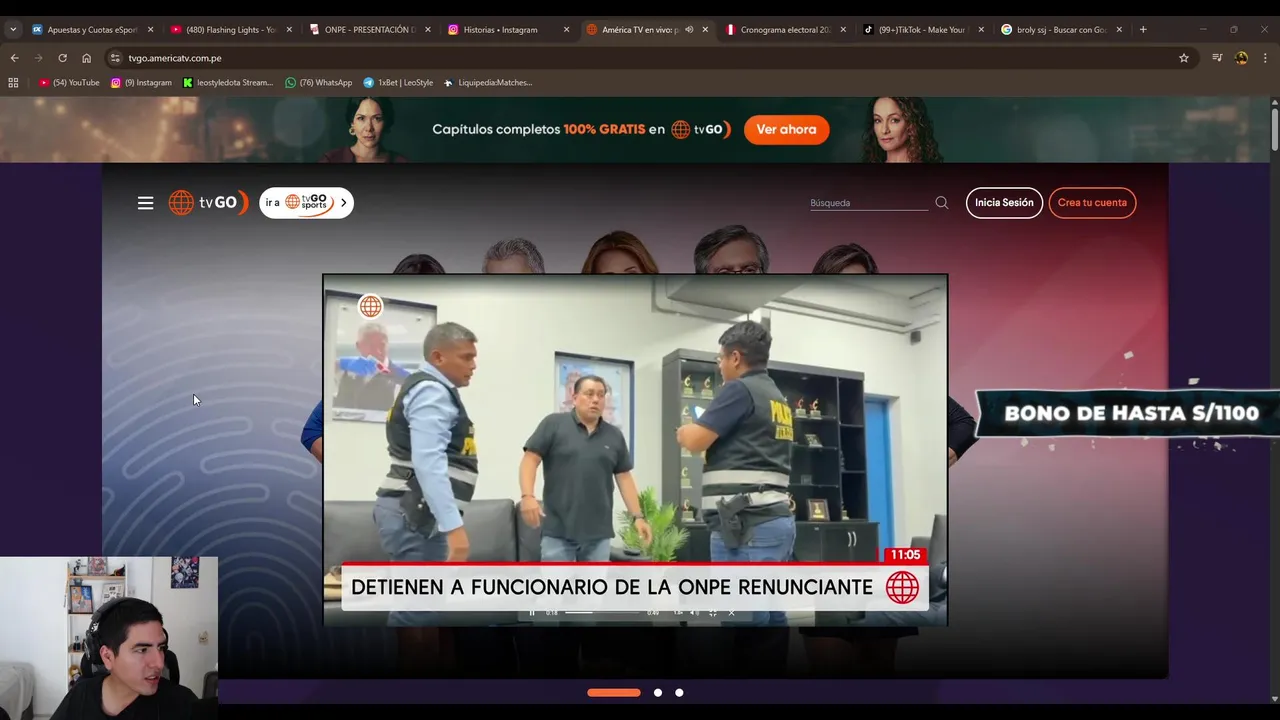Open 1xBet | LeoStyle bookmark
The width and height of the screenshot is (1280, 720).
pyautogui.click(x=398, y=83)
